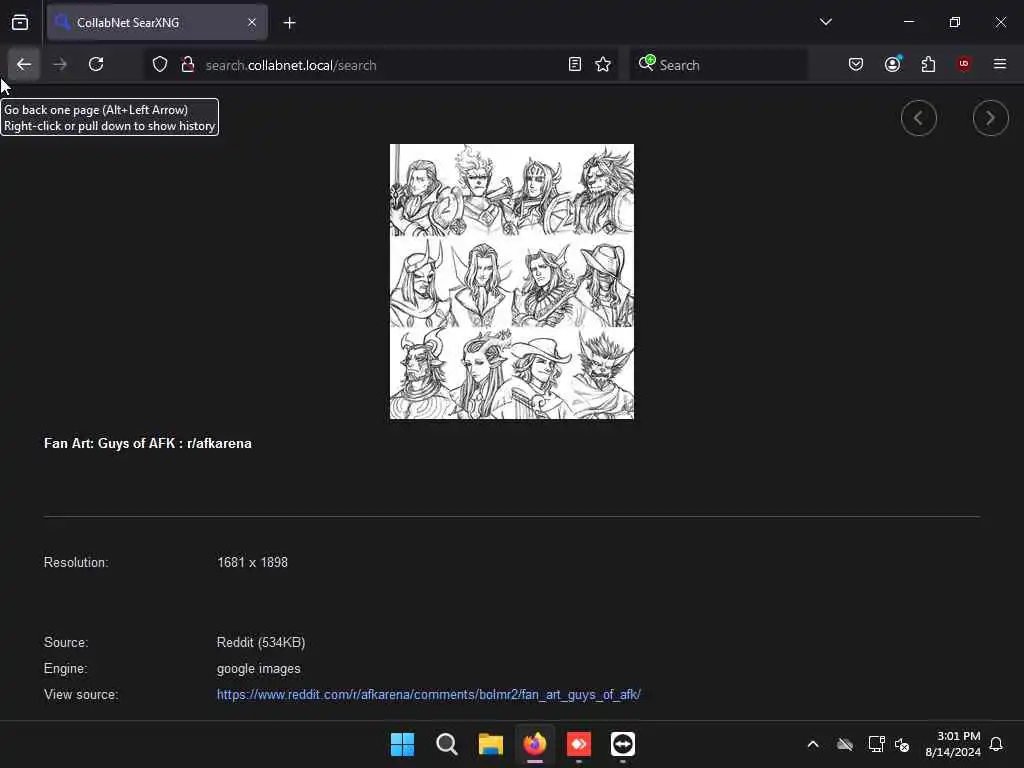The width and height of the screenshot is (1024, 768).
Task: Open the TeamViewer taskbar icon
Action: 623,744
